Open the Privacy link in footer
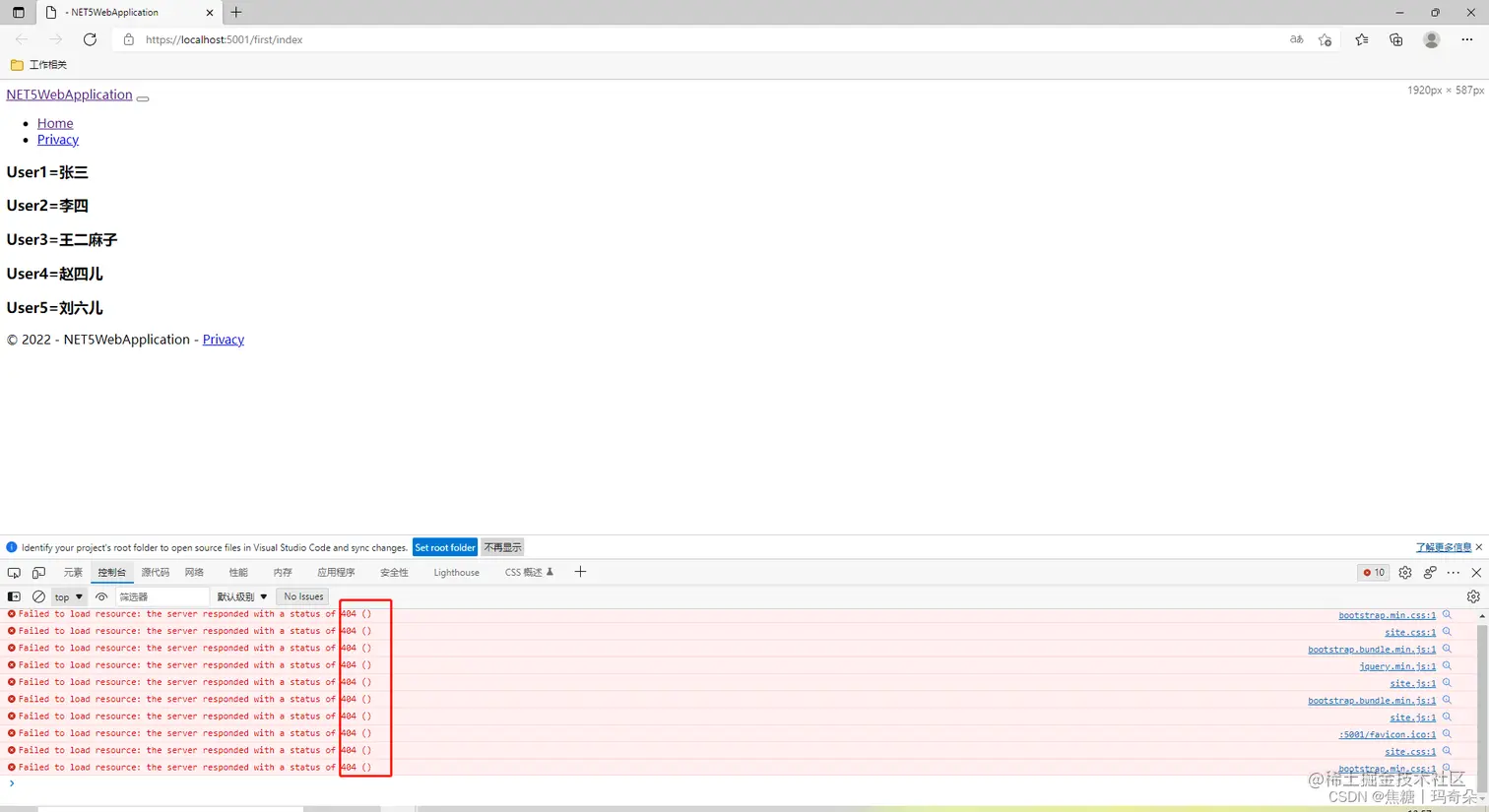 pos(224,340)
